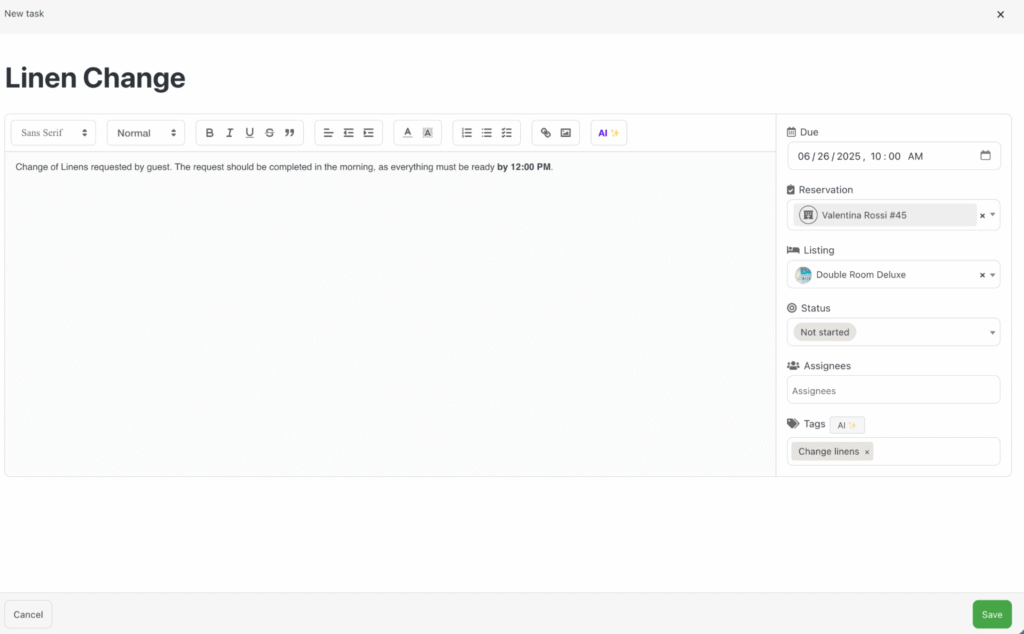
Task: Open the AI assistant in the toolbar
Action: click(608, 133)
